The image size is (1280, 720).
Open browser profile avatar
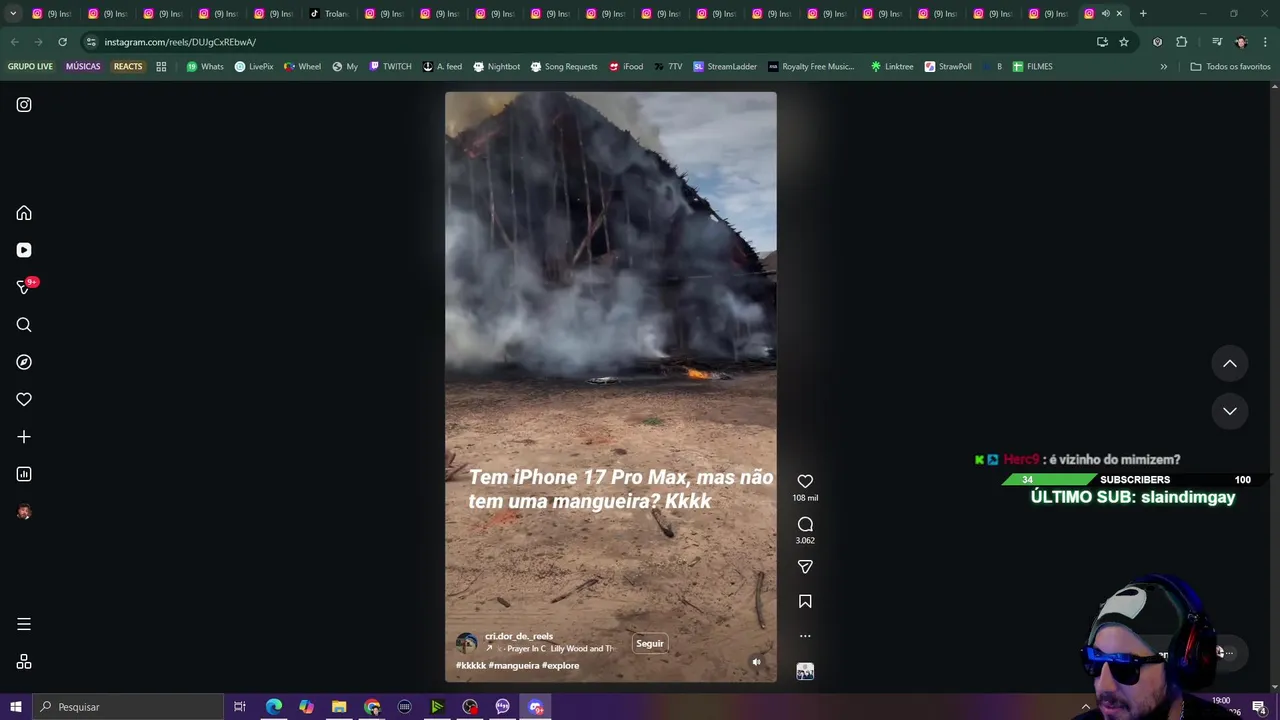point(1241,42)
